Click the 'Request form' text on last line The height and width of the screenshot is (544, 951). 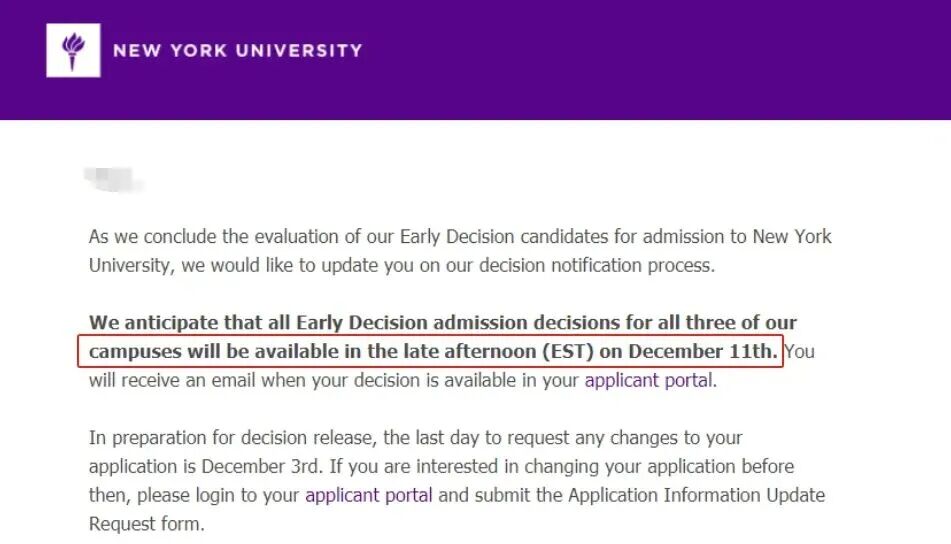pyautogui.click(x=146, y=523)
